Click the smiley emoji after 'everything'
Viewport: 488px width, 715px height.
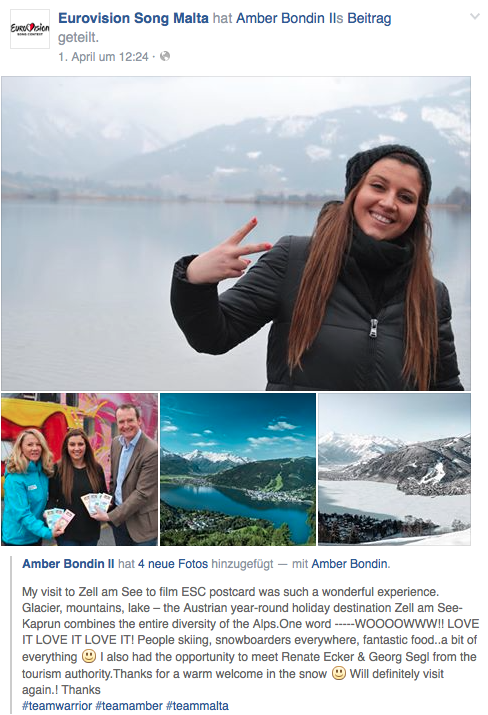(x=88, y=657)
